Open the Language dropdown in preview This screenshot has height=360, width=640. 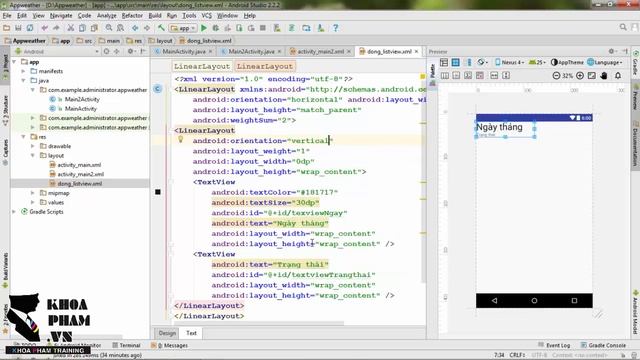605,62
